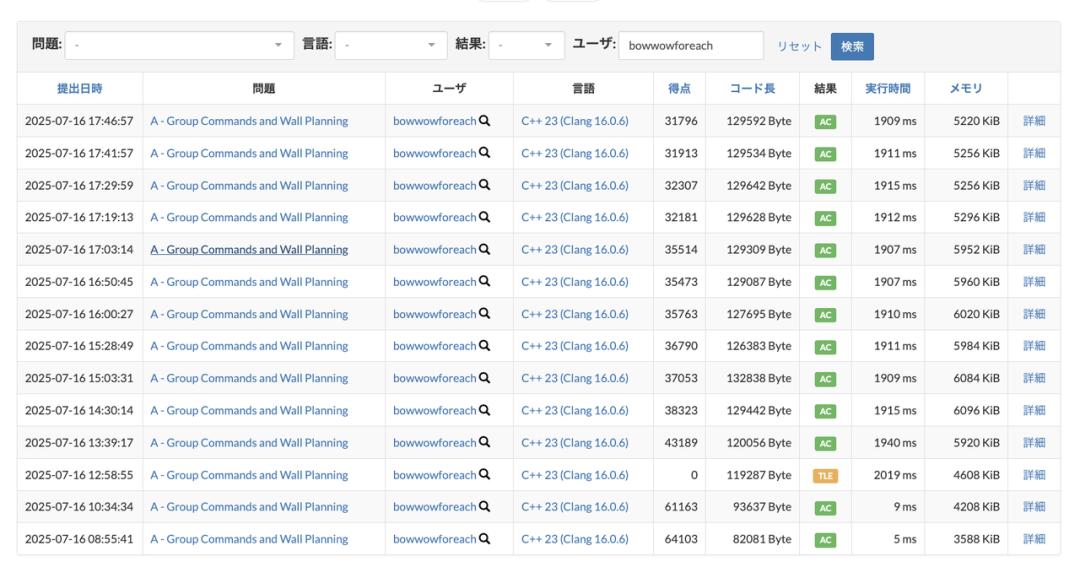The image size is (1080, 567).
Task: Open the 問題 filter dropdown
Action: click(x=179, y=45)
